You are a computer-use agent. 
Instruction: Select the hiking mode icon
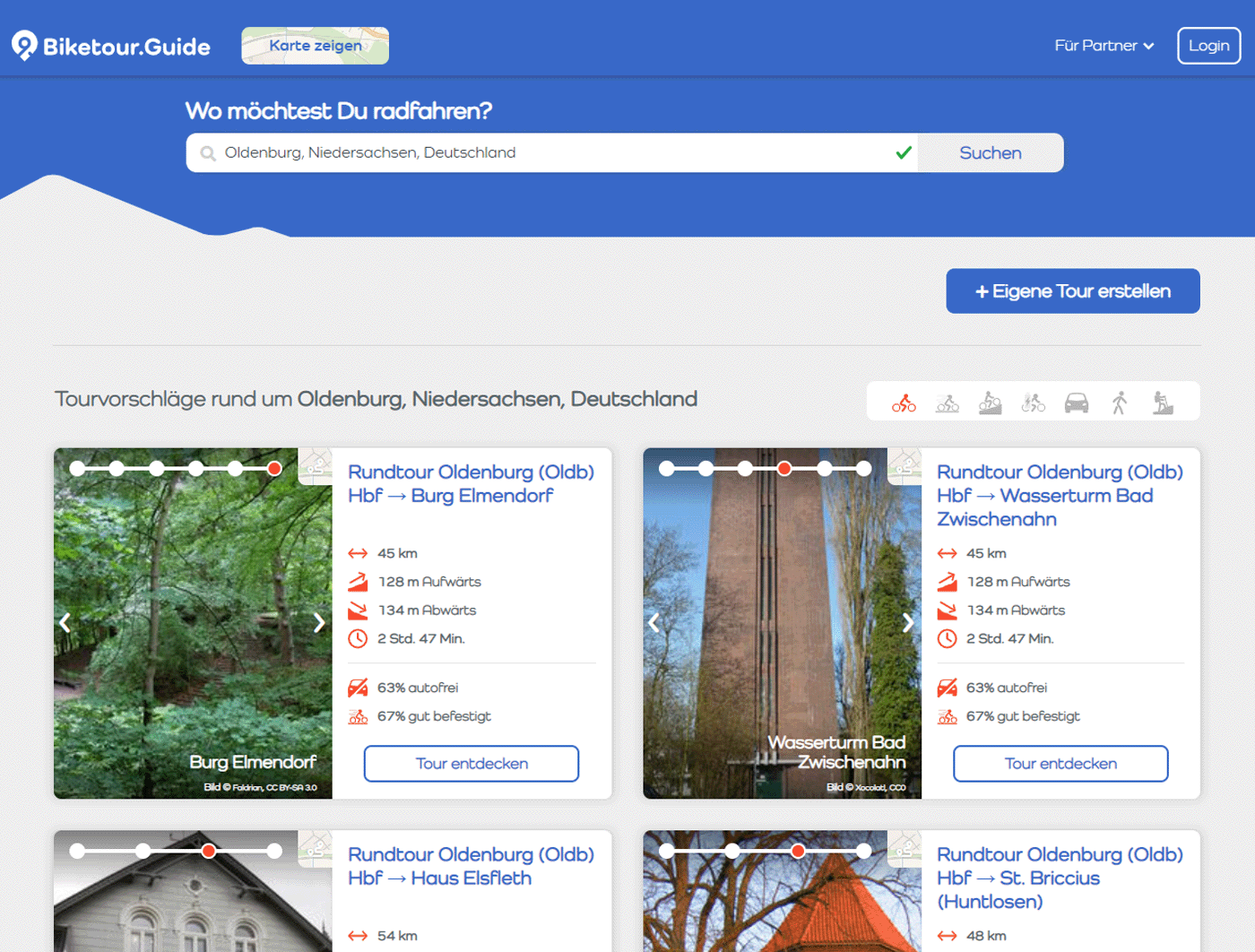click(x=1163, y=403)
